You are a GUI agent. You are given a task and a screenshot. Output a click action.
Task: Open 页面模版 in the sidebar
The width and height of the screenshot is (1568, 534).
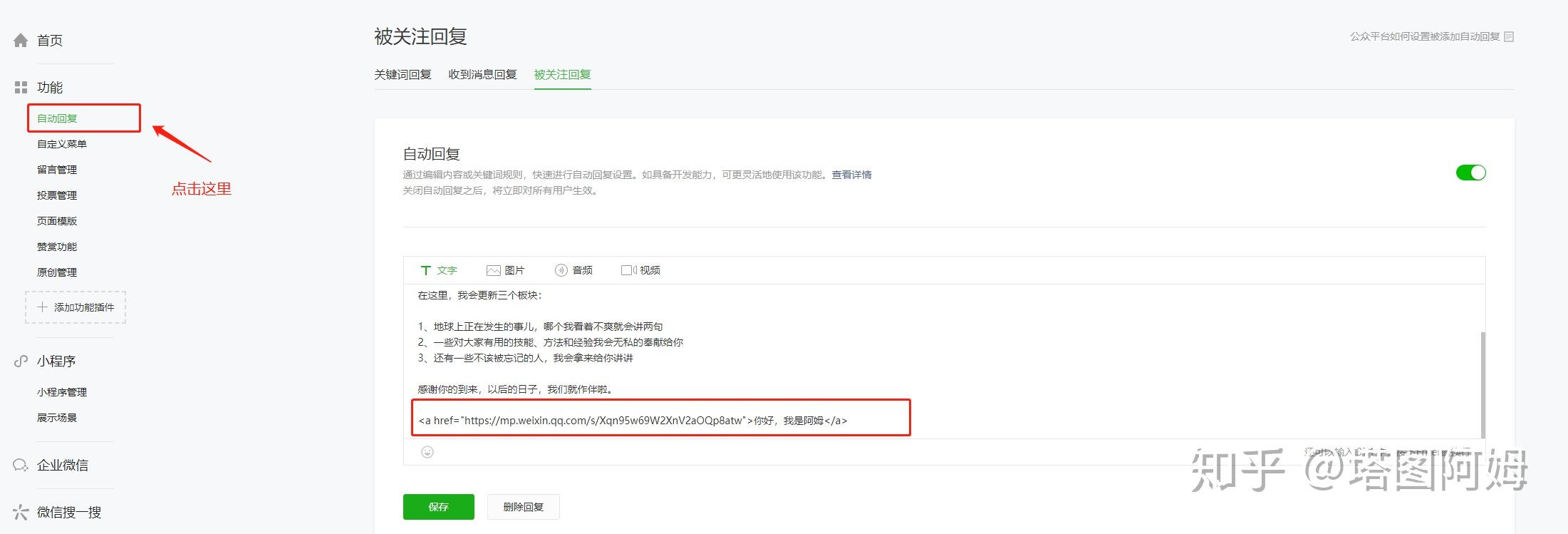tap(57, 221)
